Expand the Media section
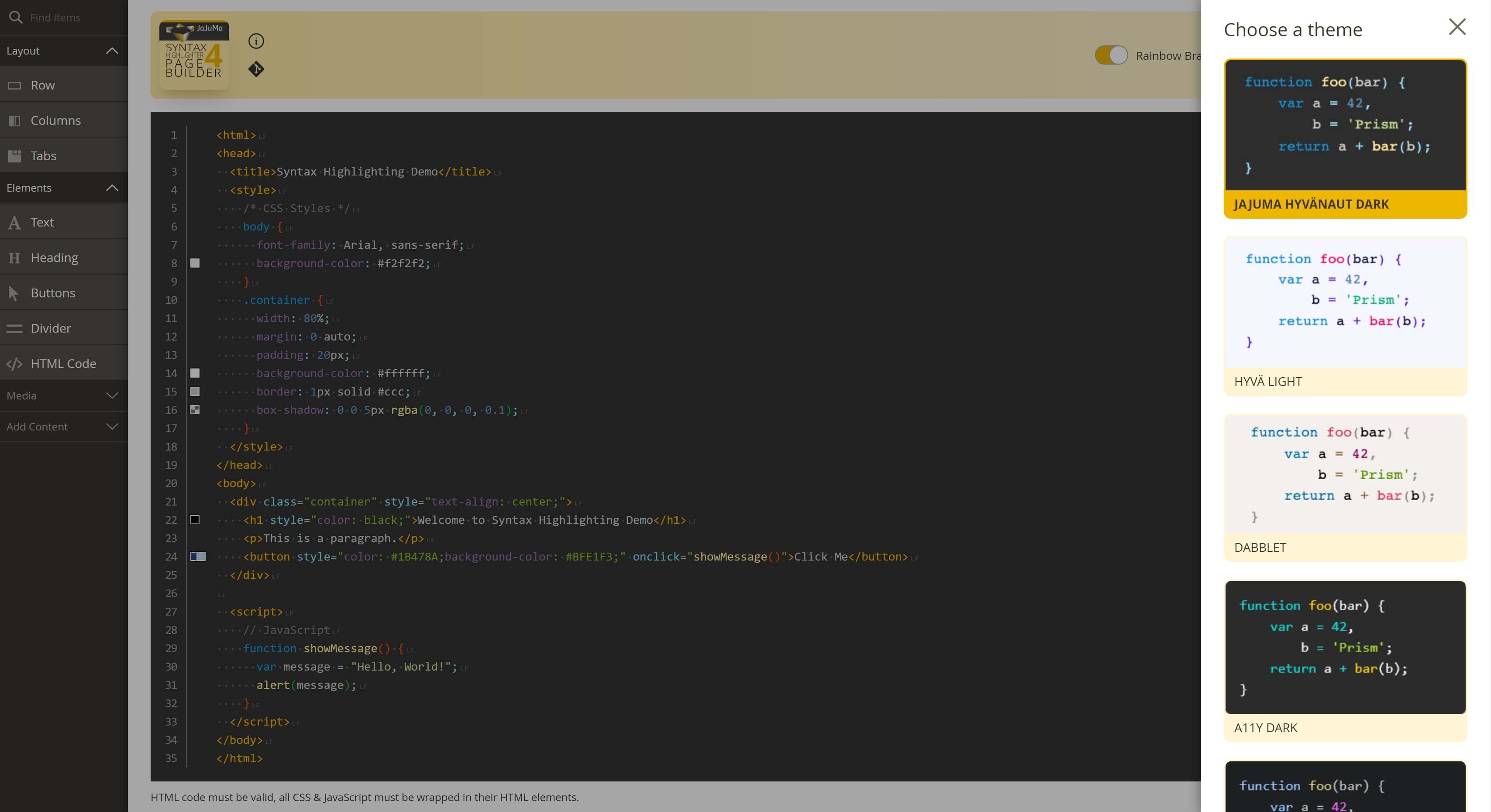This screenshot has width=1491, height=812. pyautogui.click(x=112, y=396)
